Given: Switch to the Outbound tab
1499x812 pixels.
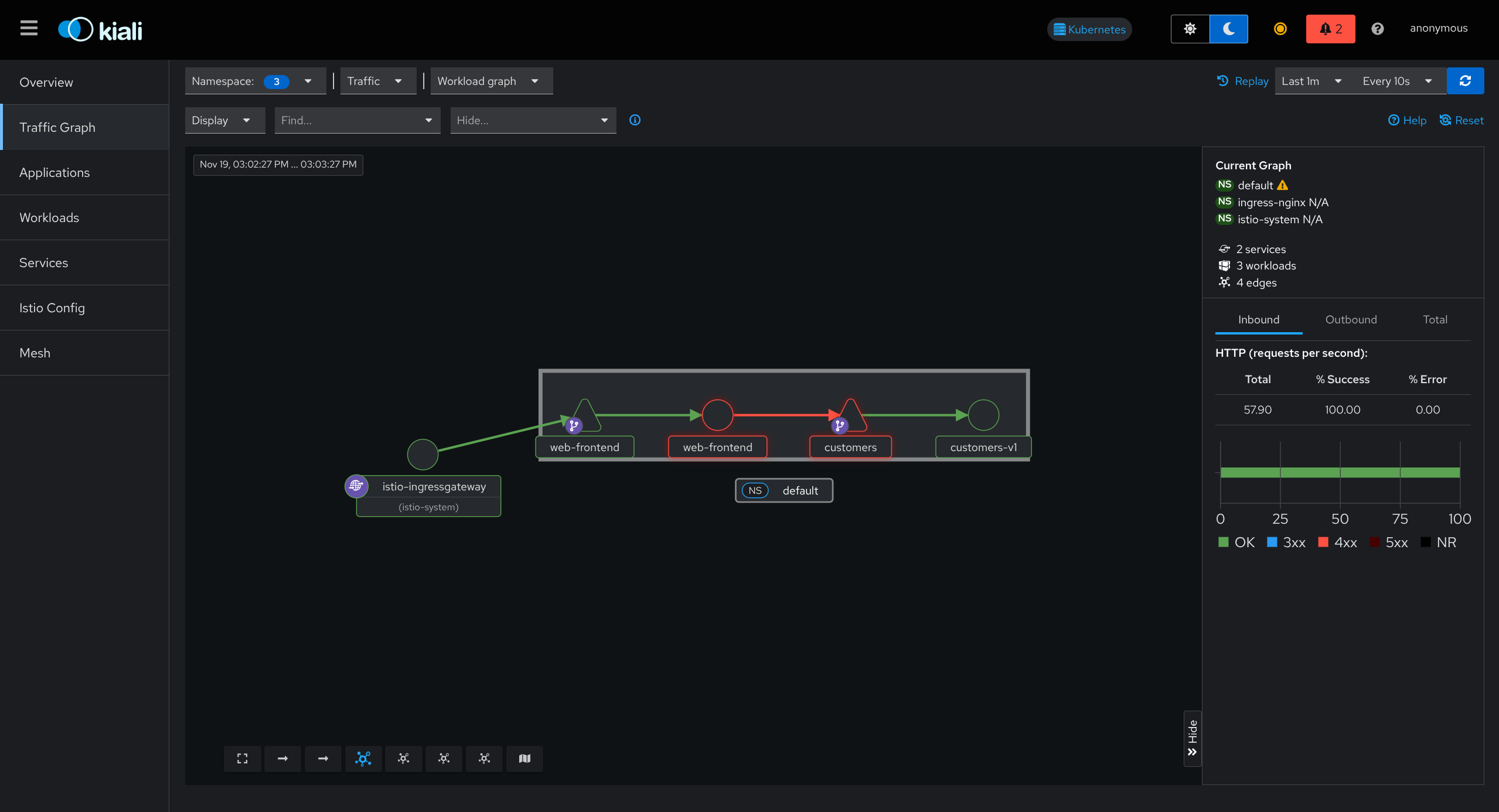Looking at the screenshot, I should click(1350, 319).
